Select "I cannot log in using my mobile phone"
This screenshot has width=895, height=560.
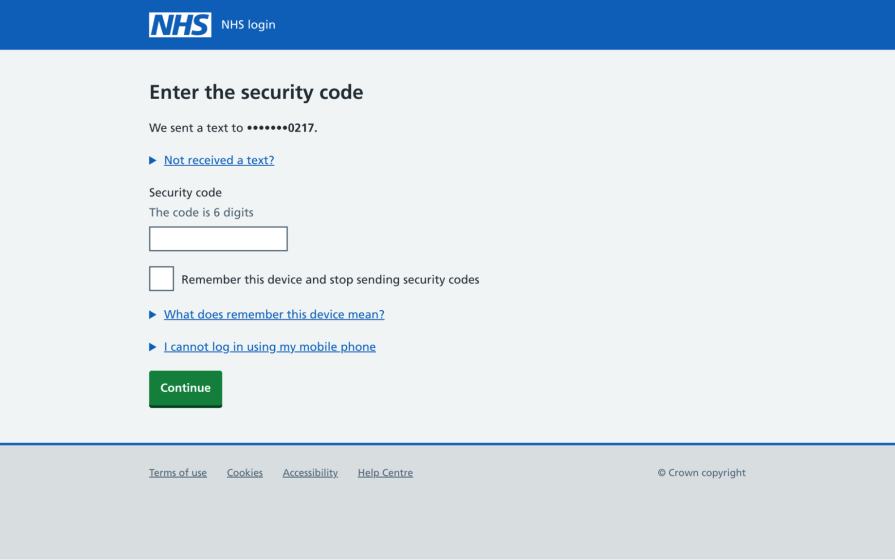(270, 347)
